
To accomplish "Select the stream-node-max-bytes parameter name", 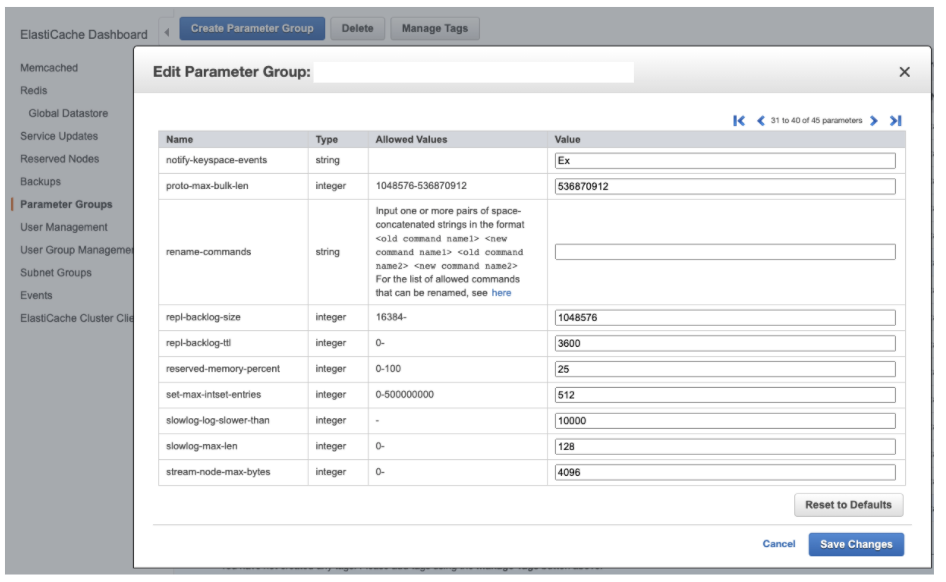I will coord(218,472).
